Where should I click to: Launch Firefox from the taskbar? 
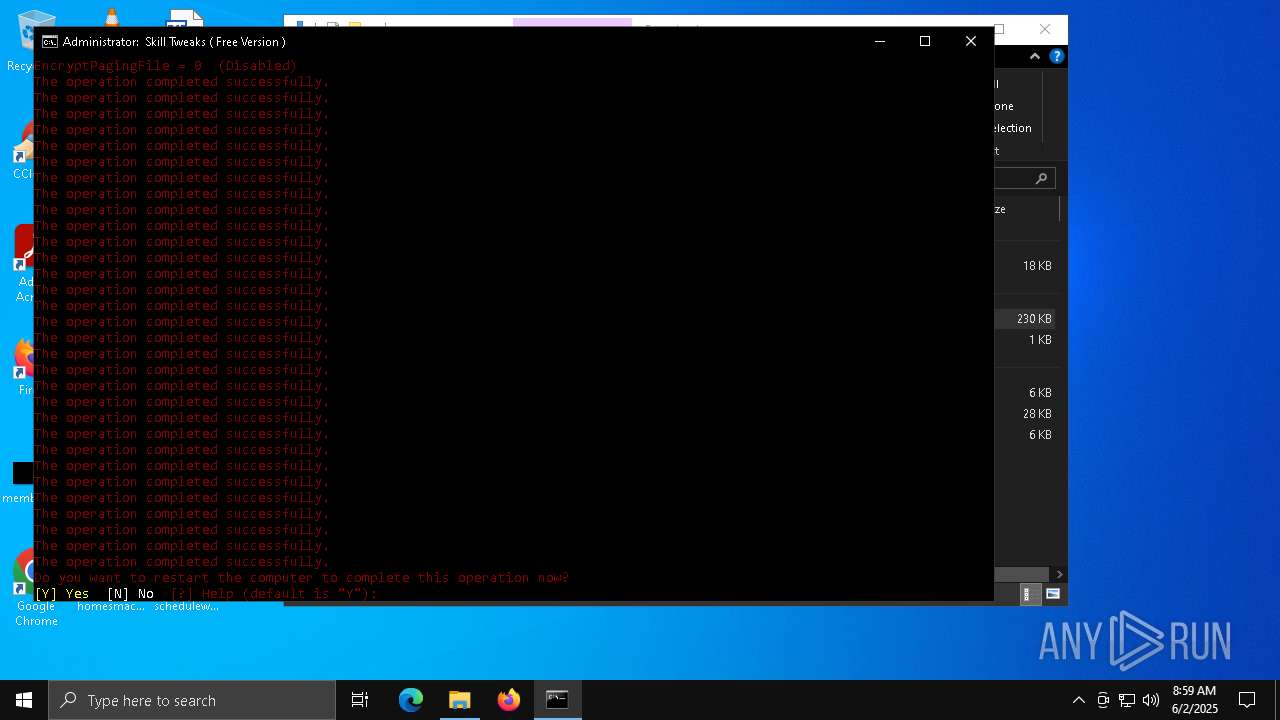[x=509, y=700]
